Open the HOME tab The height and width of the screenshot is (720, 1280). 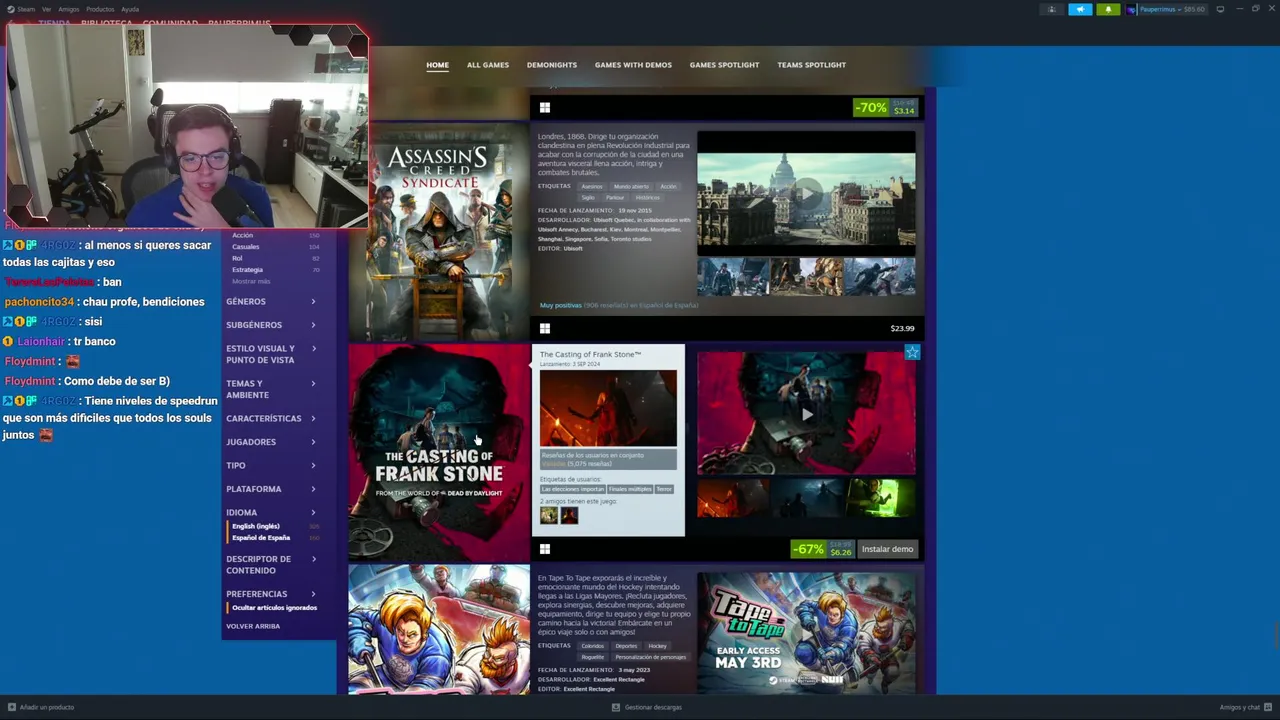click(437, 65)
